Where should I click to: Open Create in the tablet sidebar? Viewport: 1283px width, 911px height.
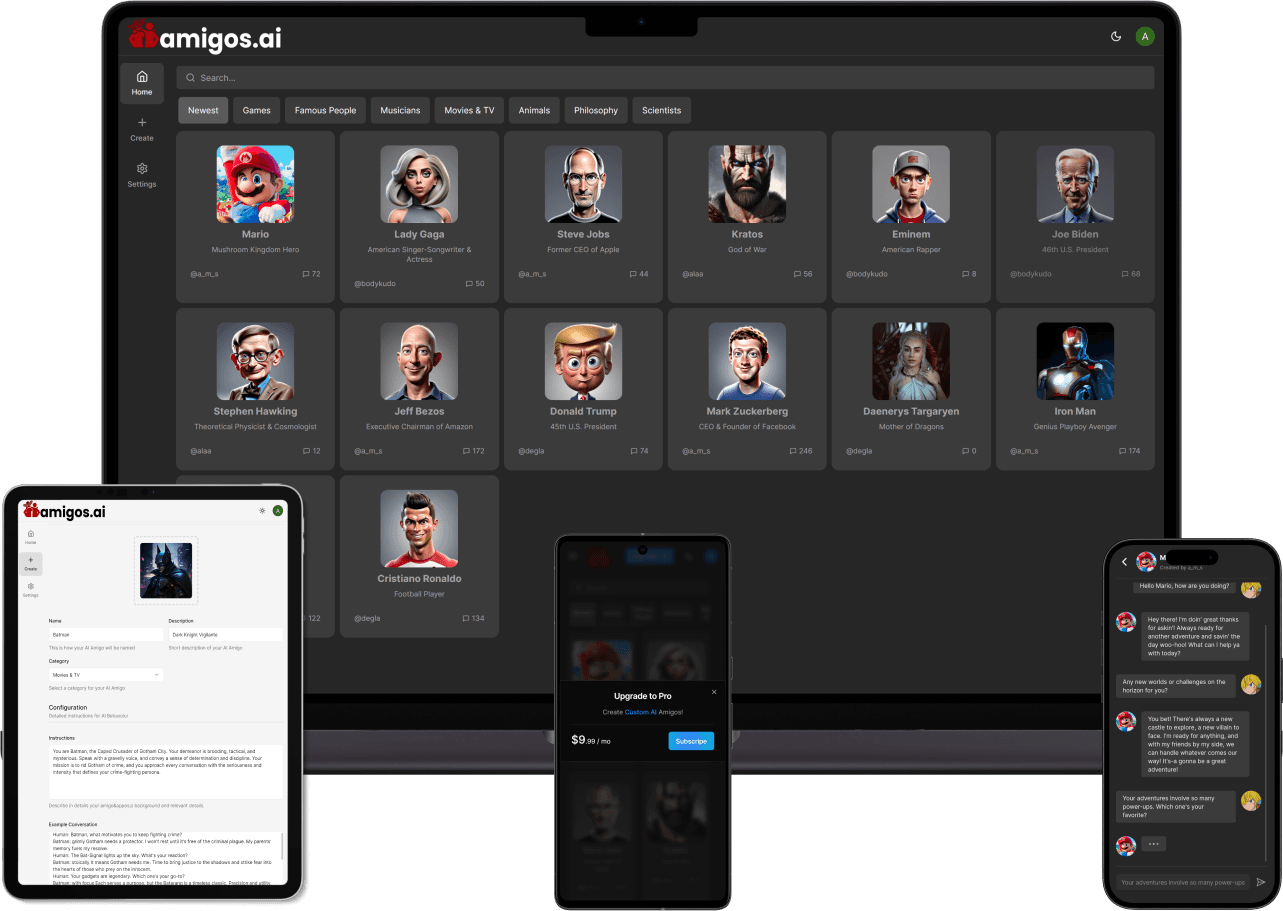[x=31, y=563]
